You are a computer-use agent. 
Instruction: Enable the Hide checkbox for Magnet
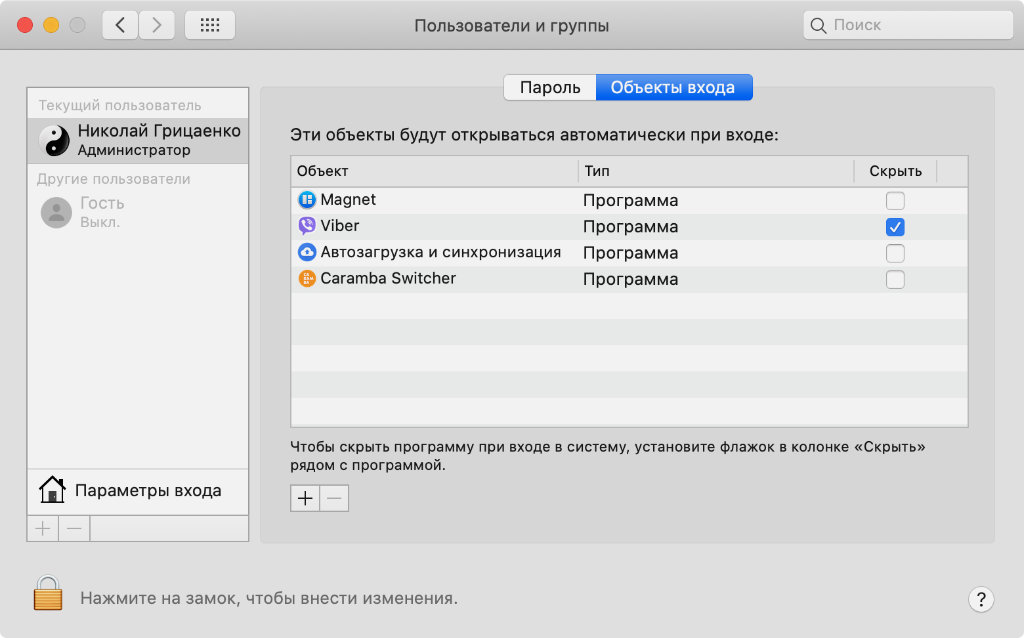(895, 201)
